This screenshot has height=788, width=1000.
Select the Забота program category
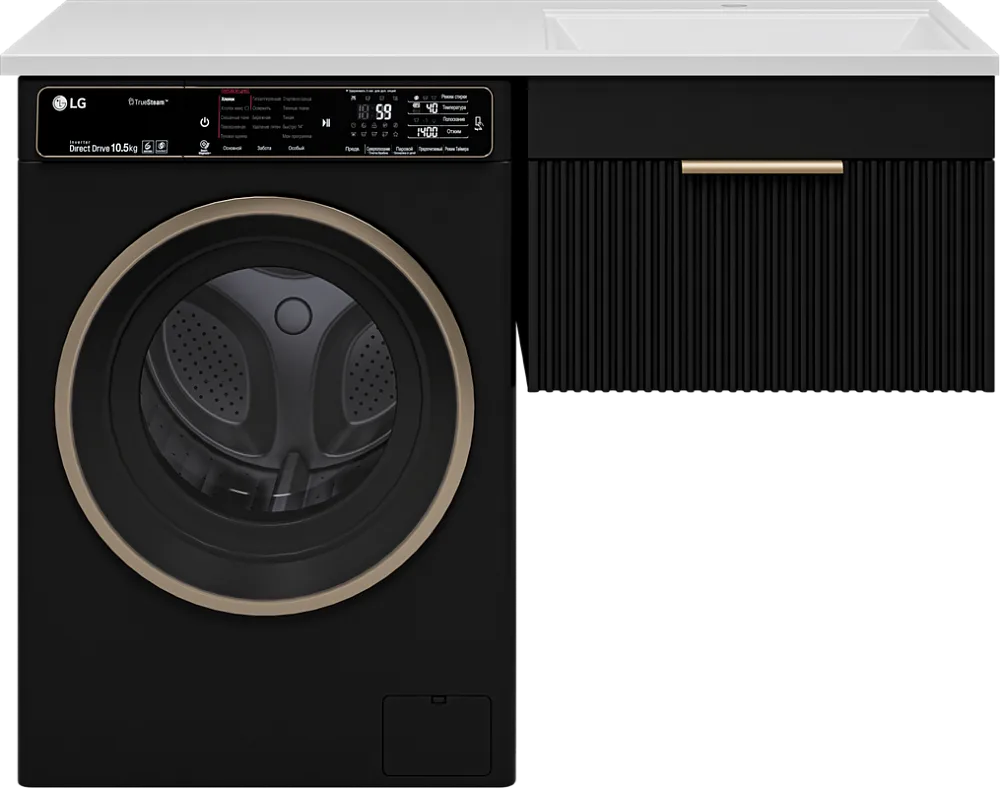264,148
